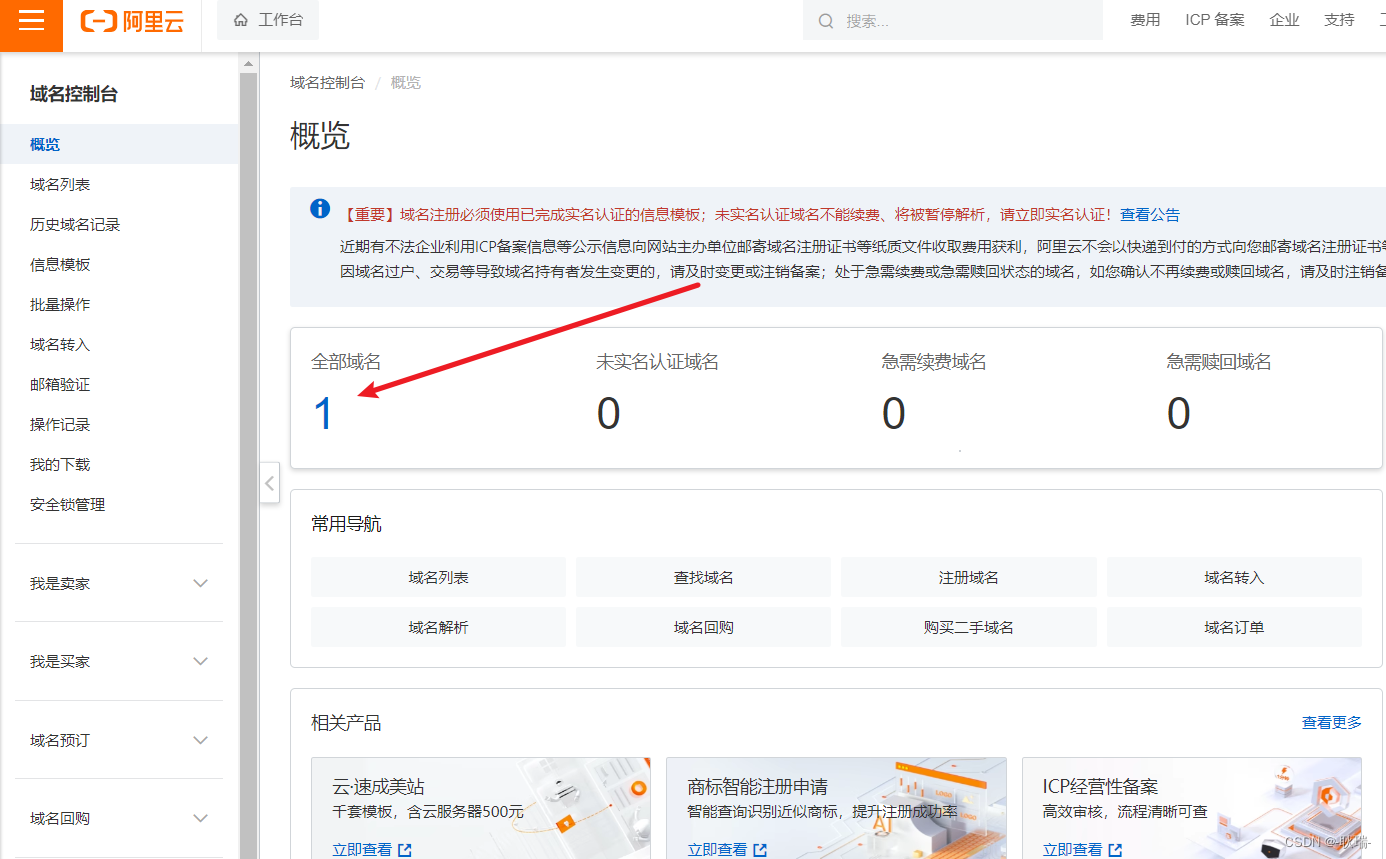Click external link icon under ICP经营性备案
Image resolution: width=1386 pixels, height=859 pixels.
(1115, 850)
